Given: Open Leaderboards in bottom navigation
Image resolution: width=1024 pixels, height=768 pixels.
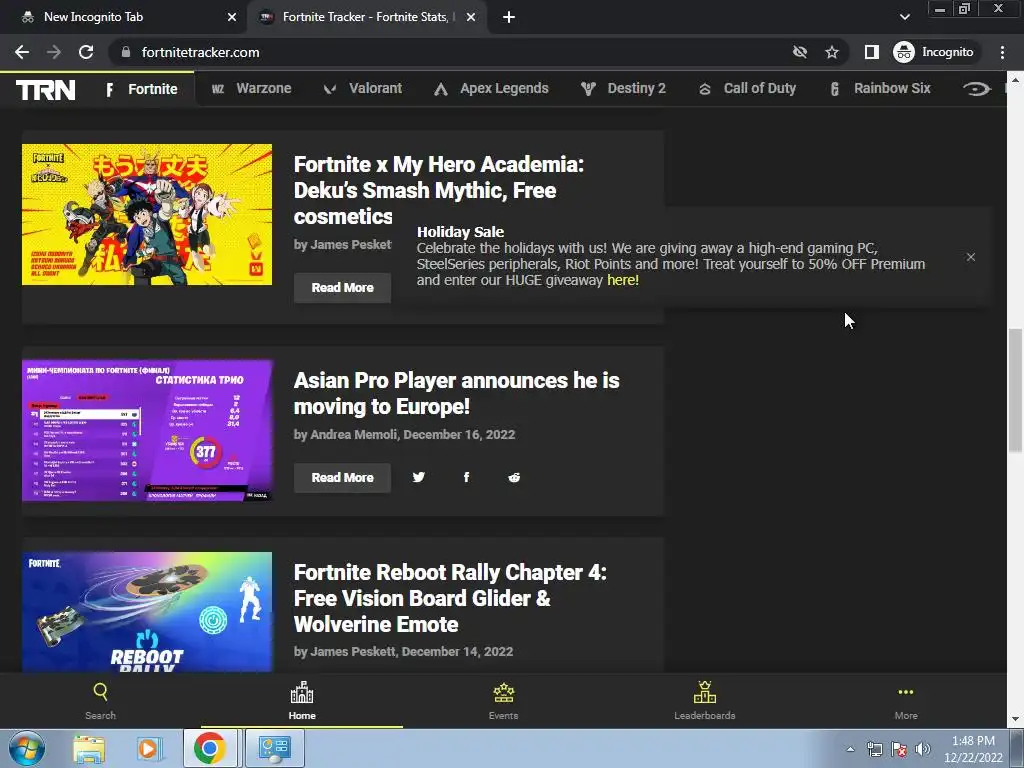Looking at the screenshot, I should [705, 701].
